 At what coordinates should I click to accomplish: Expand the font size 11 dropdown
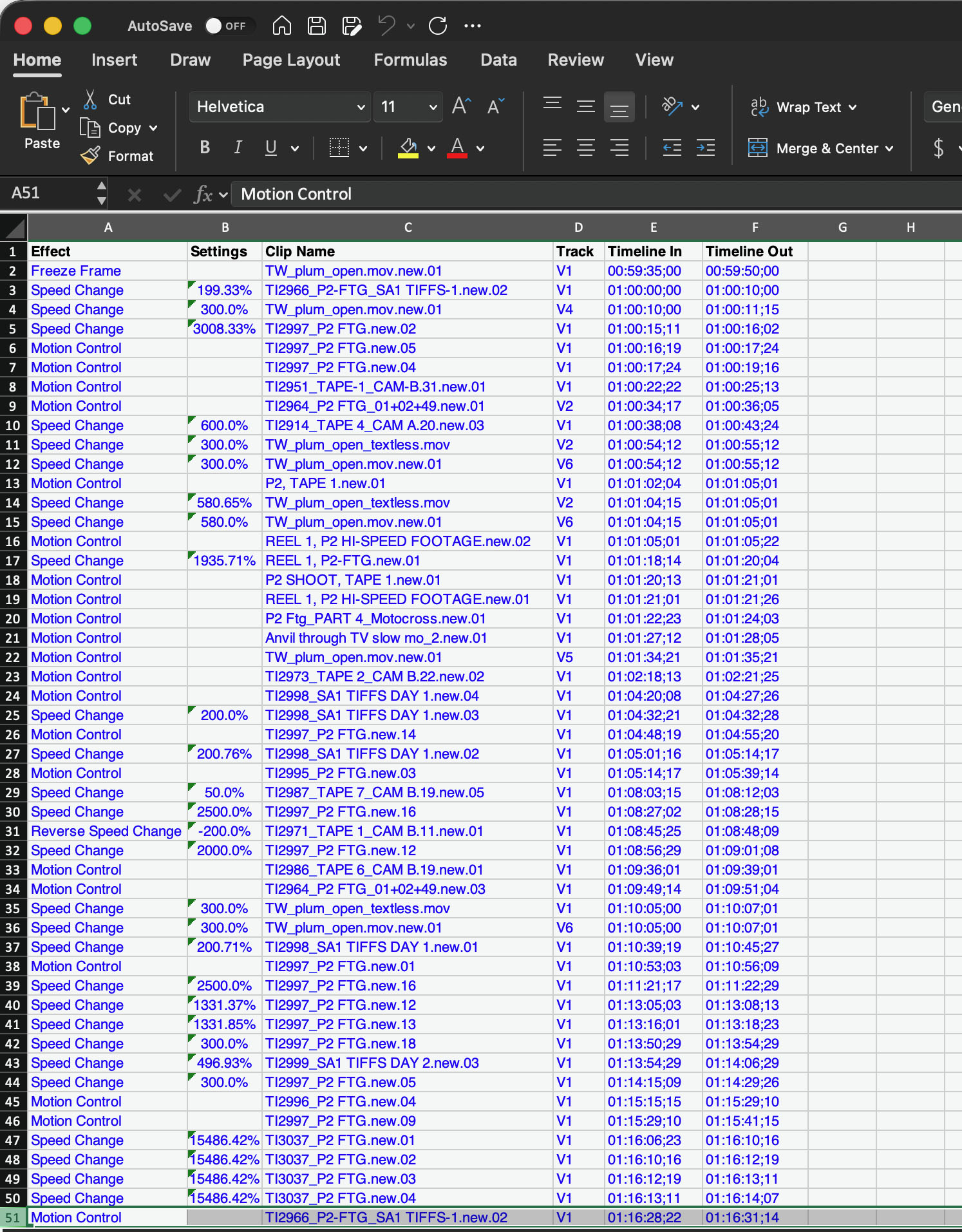pyautogui.click(x=433, y=107)
